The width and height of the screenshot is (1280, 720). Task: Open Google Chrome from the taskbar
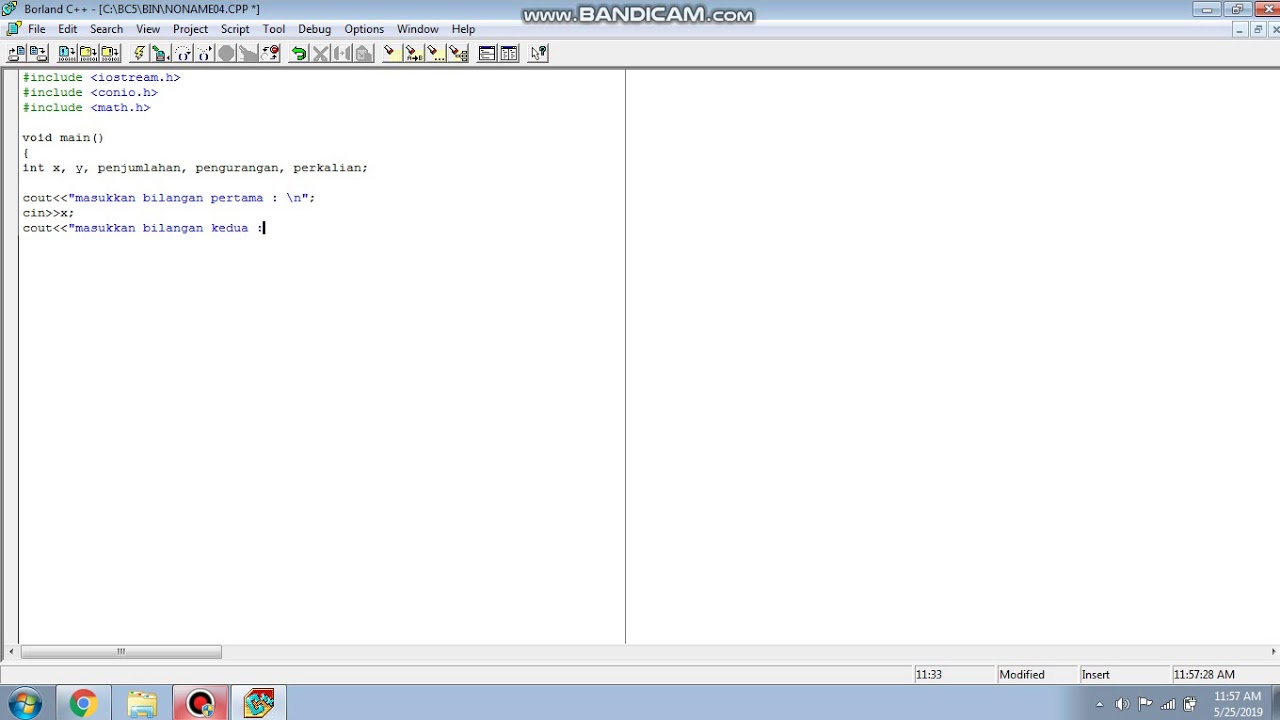pyautogui.click(x=83, y=703)
